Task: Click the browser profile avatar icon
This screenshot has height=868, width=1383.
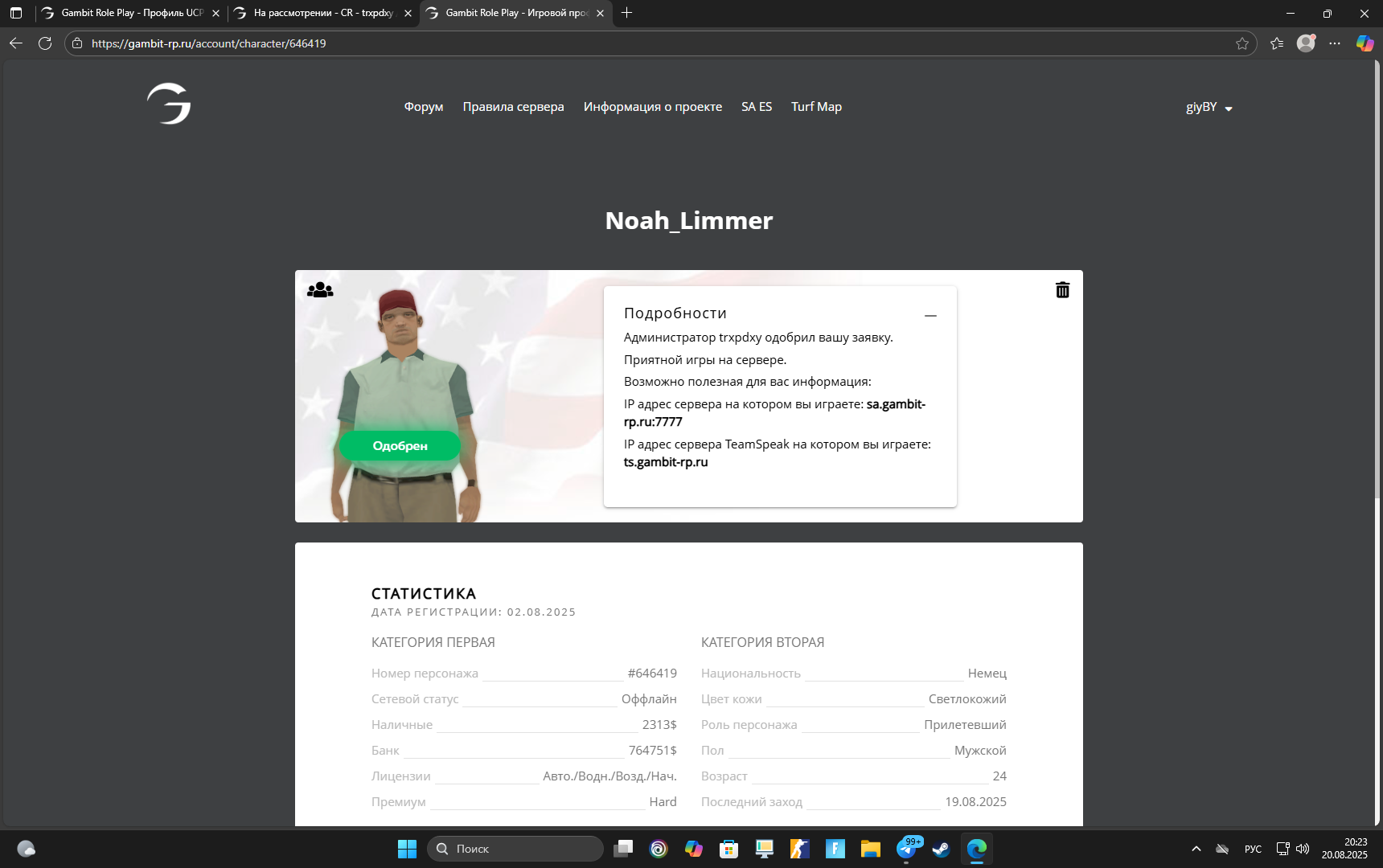Action: [1306, 43]
